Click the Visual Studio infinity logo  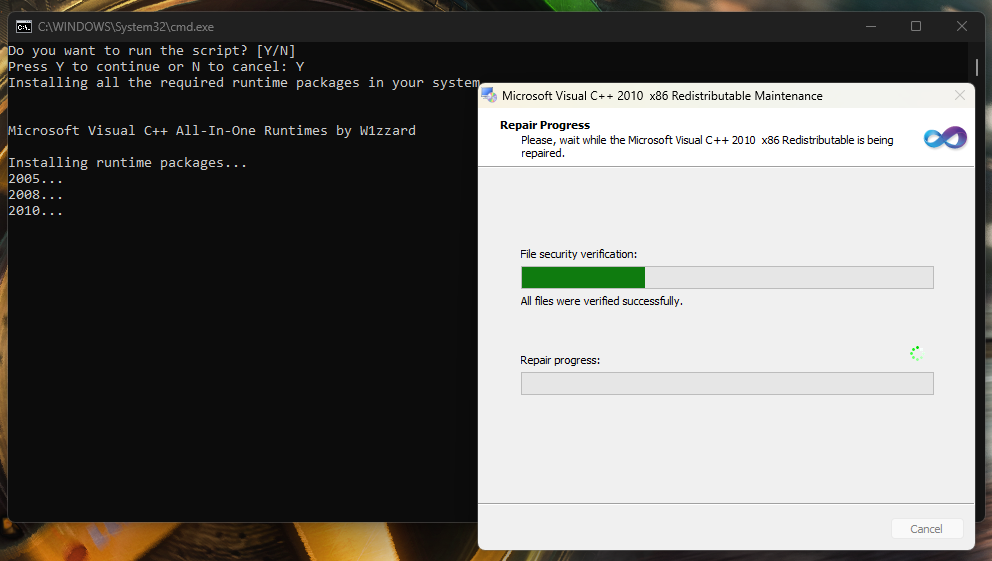pyautogui.click(x=945, y=138)
